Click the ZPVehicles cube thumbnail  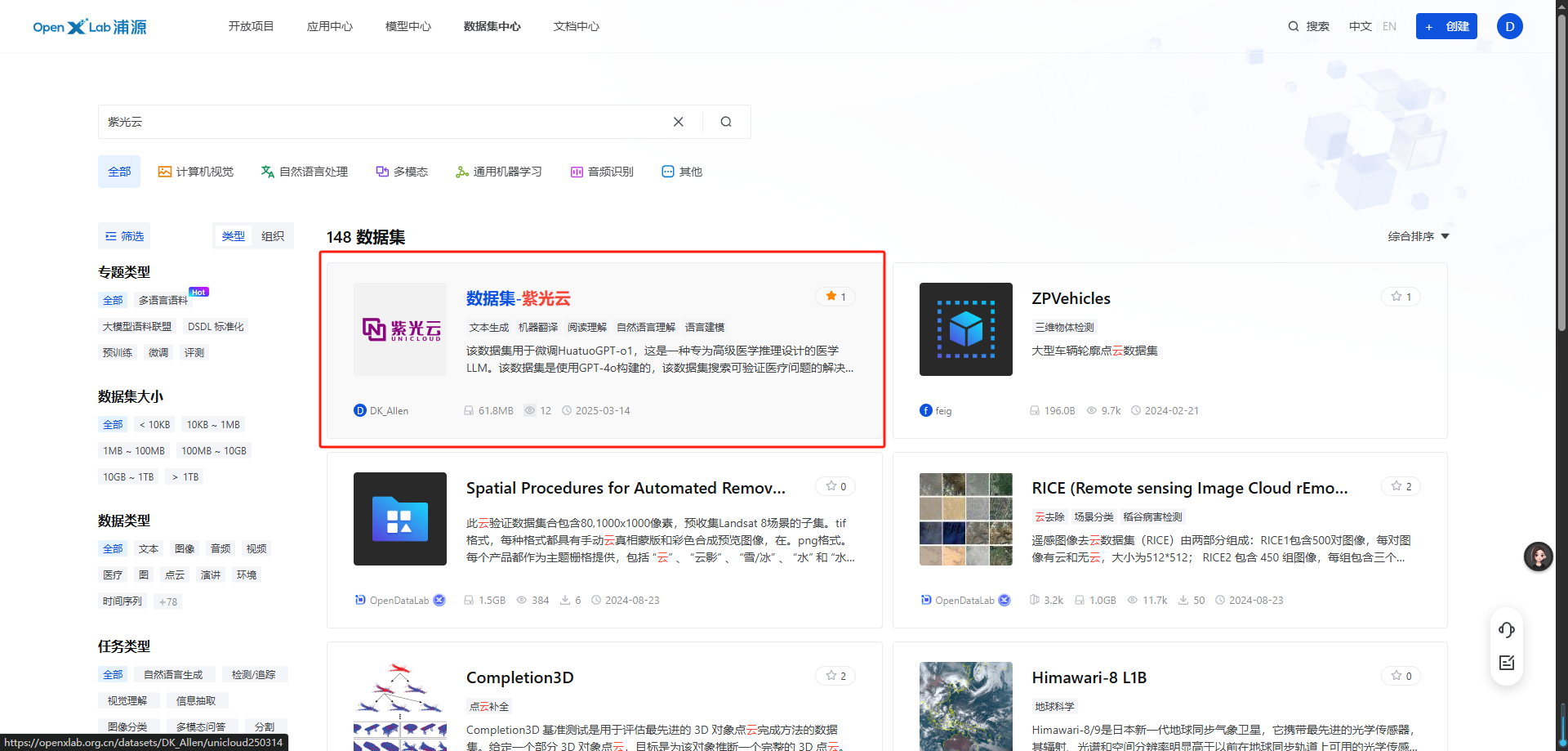[x=966, y=329]
